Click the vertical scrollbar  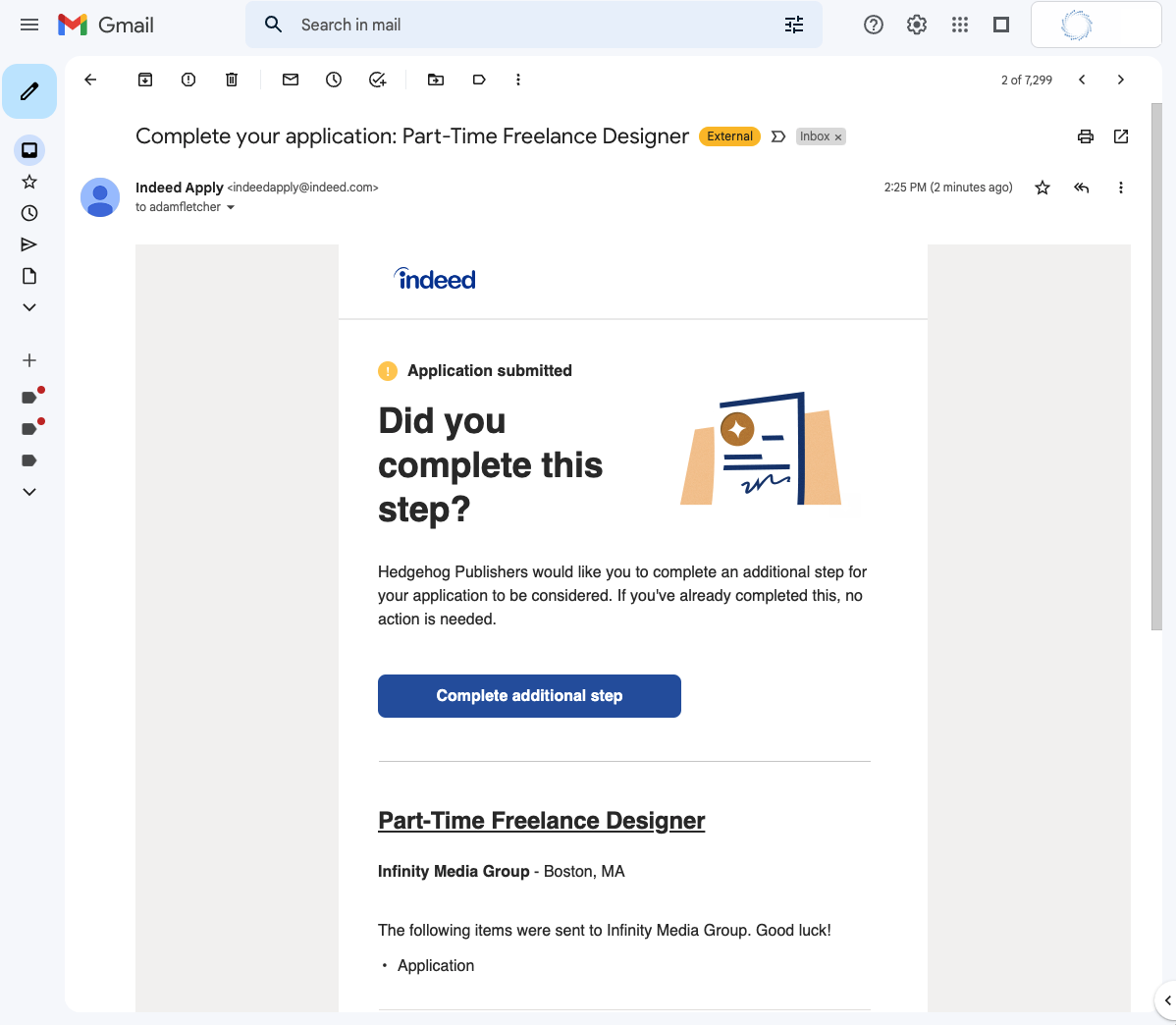tap(1155, 367)
